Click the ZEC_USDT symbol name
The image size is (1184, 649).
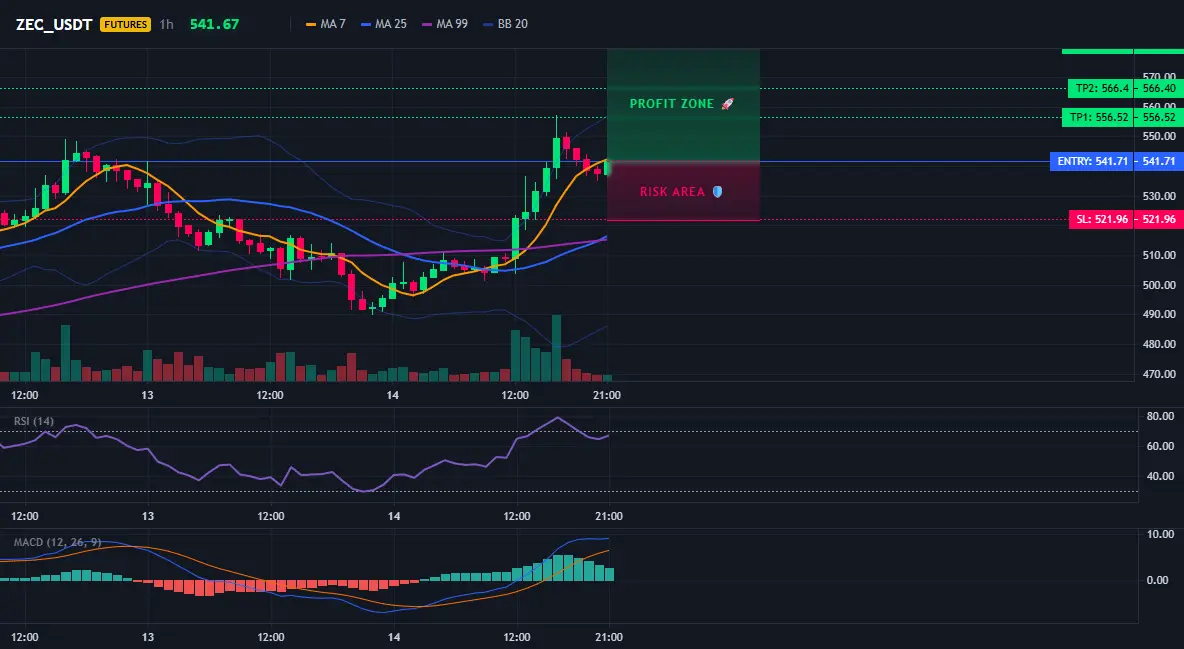pos(54,24)
